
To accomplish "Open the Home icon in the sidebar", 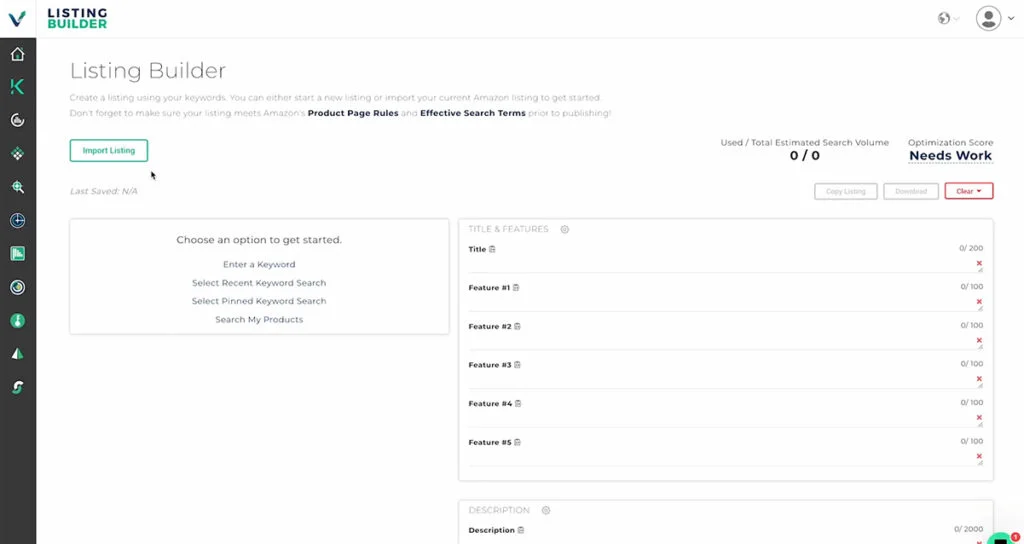I will coord(18,54).
